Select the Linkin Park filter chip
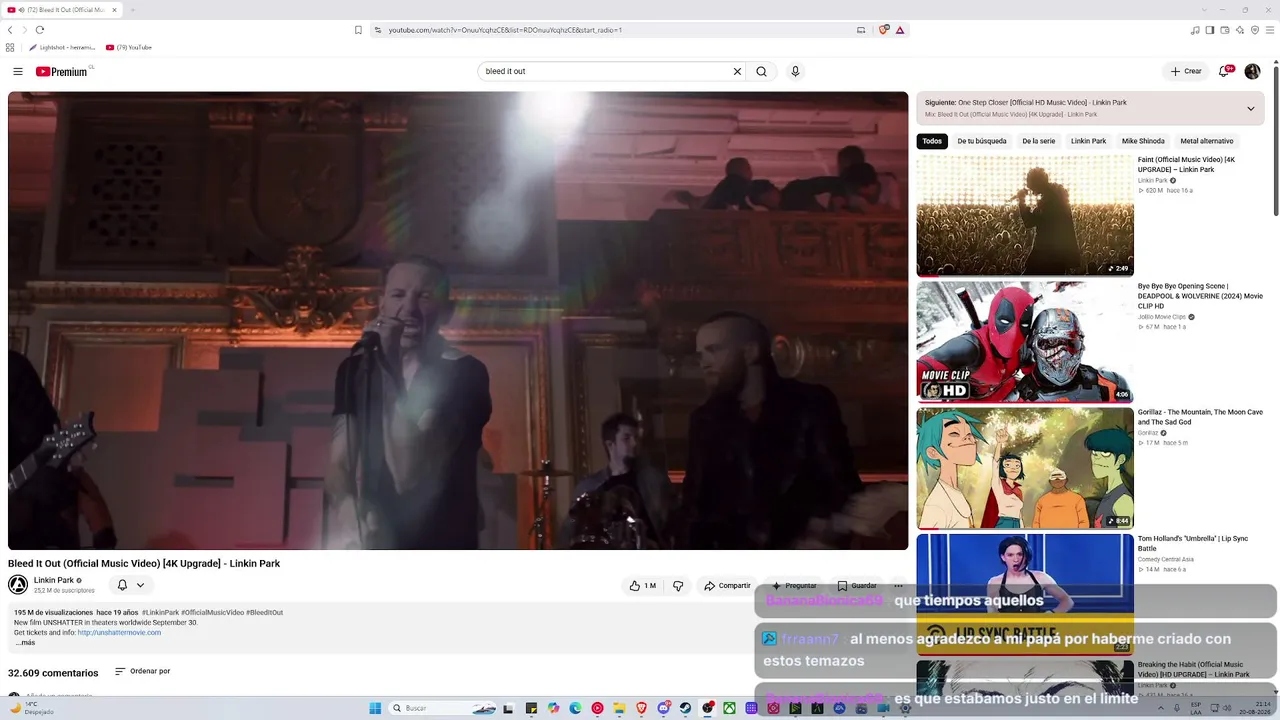Viewport: 1280px width, 720px height. click(x=1089, y=141)
